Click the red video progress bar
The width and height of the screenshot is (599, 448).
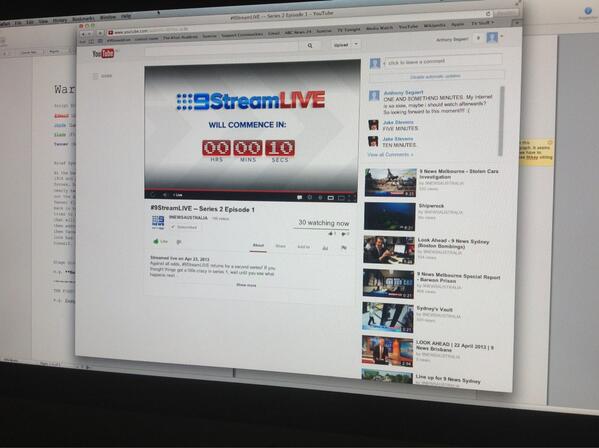point(251,190)
